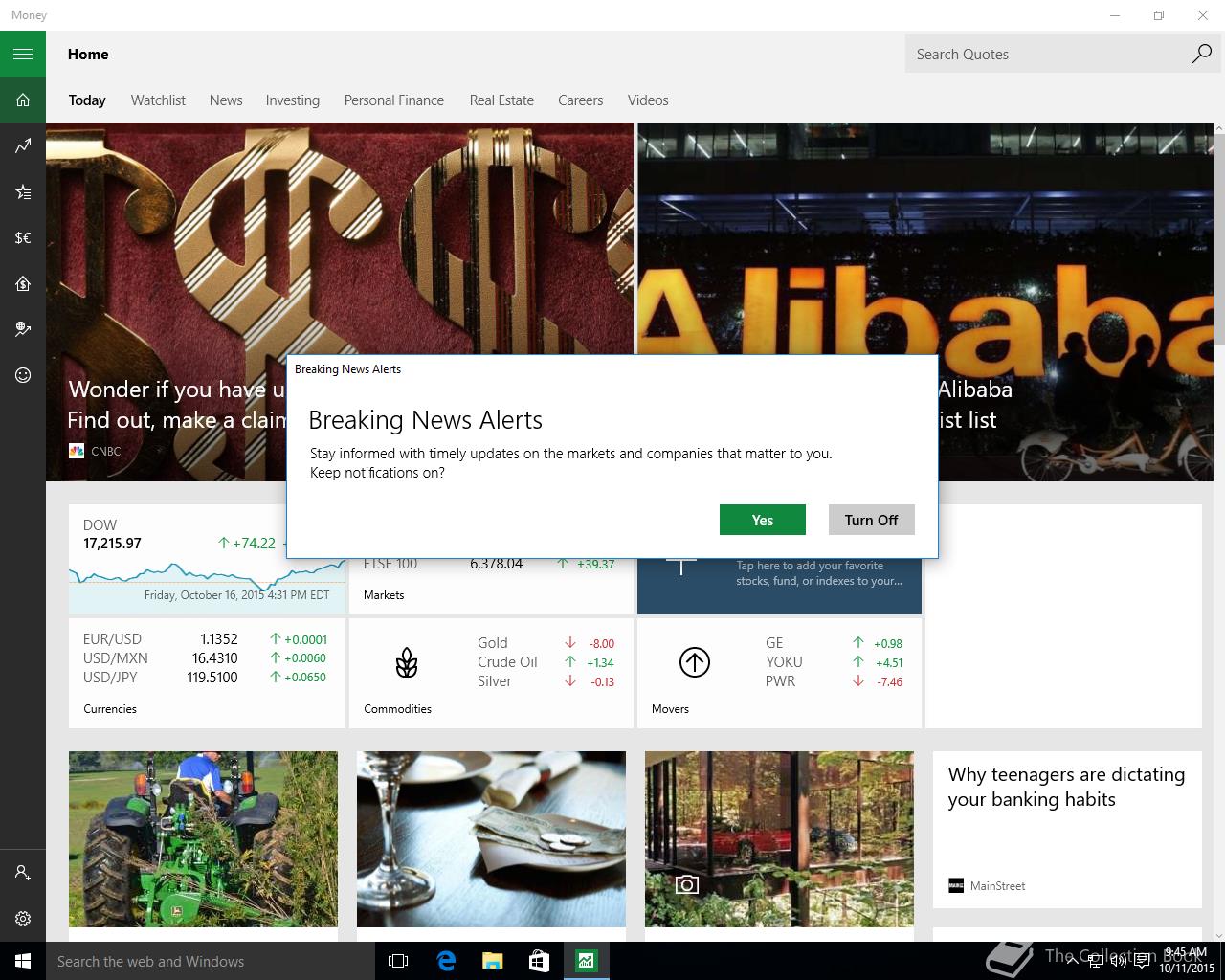
Task: Open the tractor article thumbnail
Action: [203, 838]
